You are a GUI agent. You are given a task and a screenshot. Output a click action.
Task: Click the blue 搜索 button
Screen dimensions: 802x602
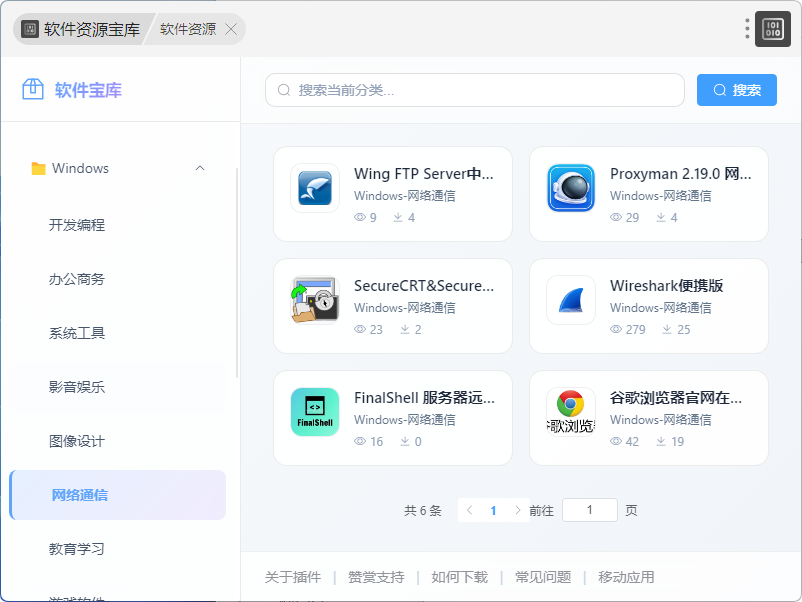point(737,90)
